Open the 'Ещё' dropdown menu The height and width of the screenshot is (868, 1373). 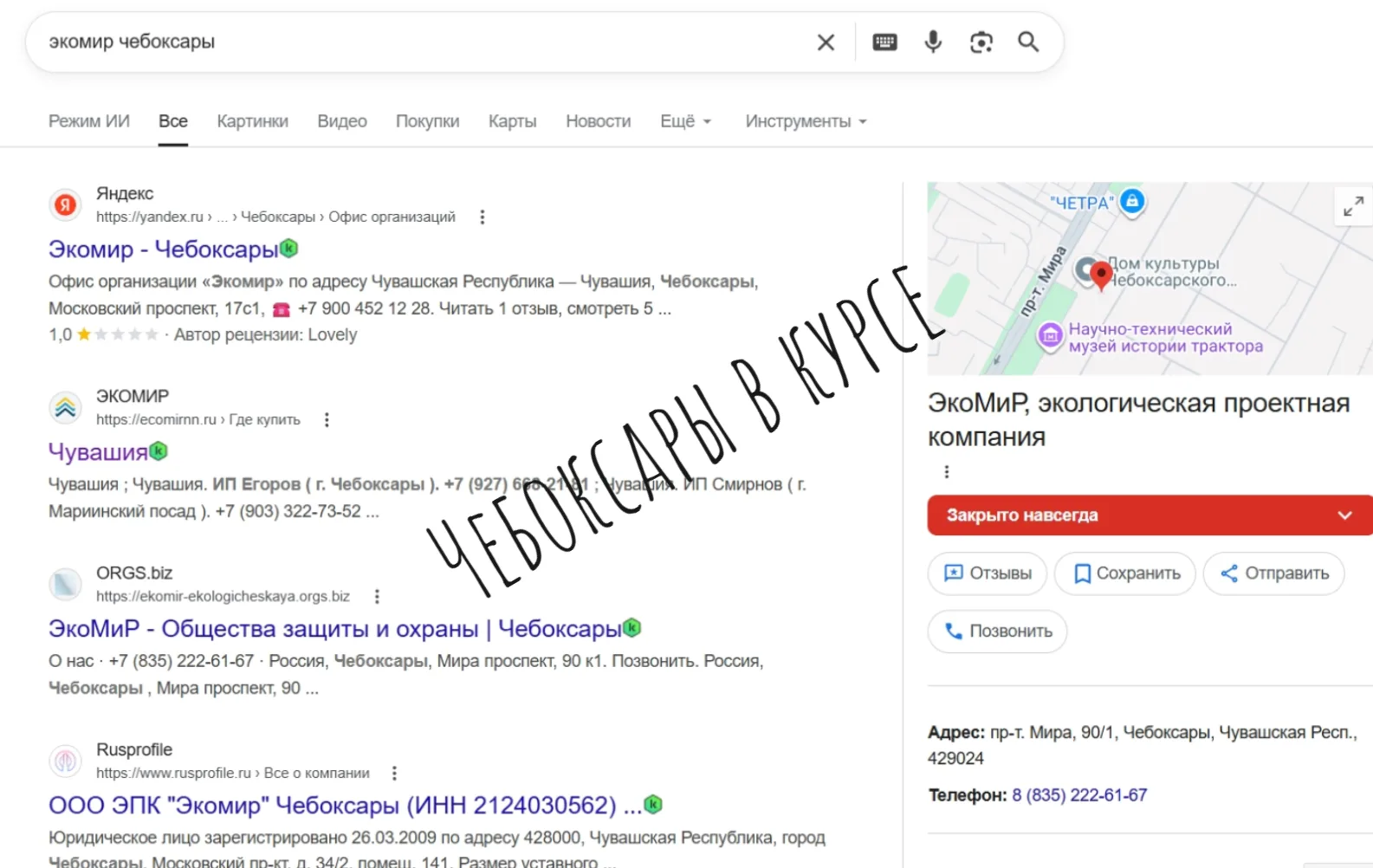(685, 122)
